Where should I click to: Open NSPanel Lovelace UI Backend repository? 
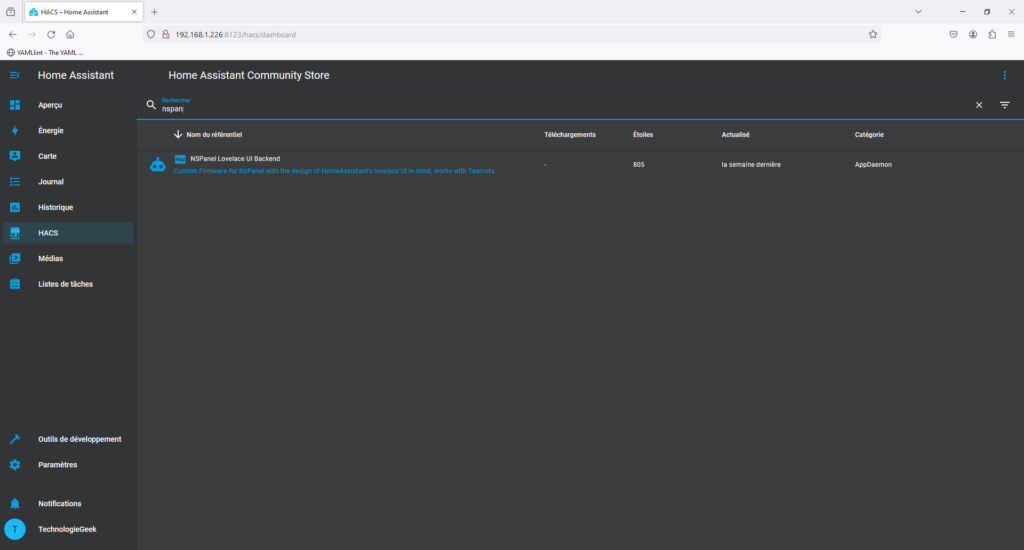pos(235,159)
